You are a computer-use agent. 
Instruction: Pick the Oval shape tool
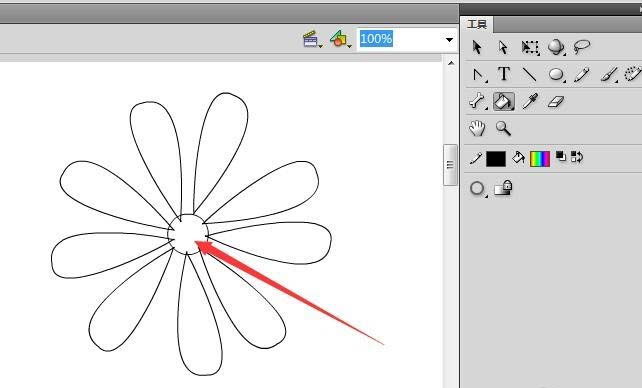pos(556,74)
